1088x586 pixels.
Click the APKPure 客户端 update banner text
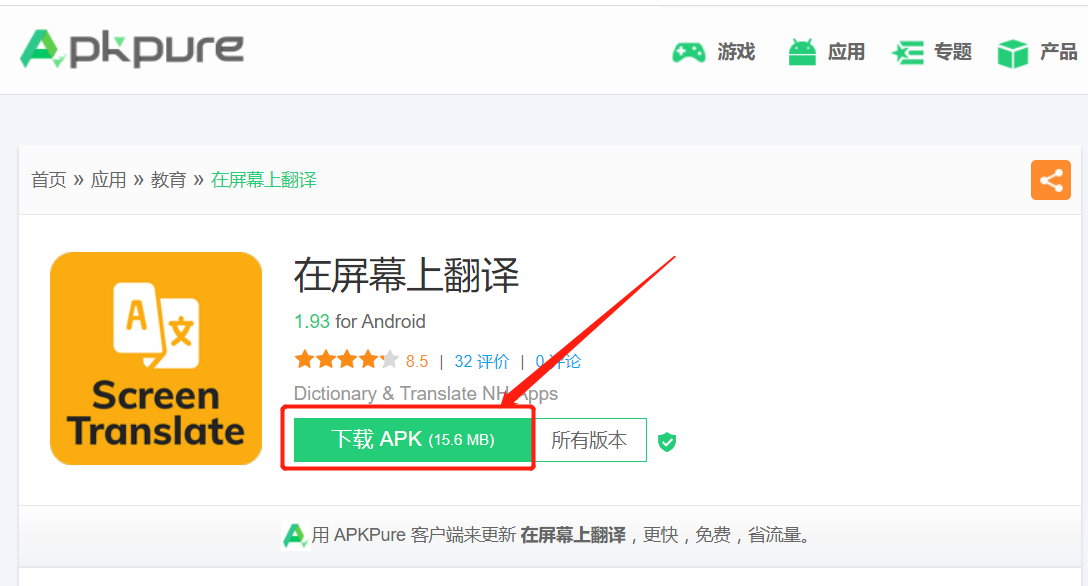point(561,535)
